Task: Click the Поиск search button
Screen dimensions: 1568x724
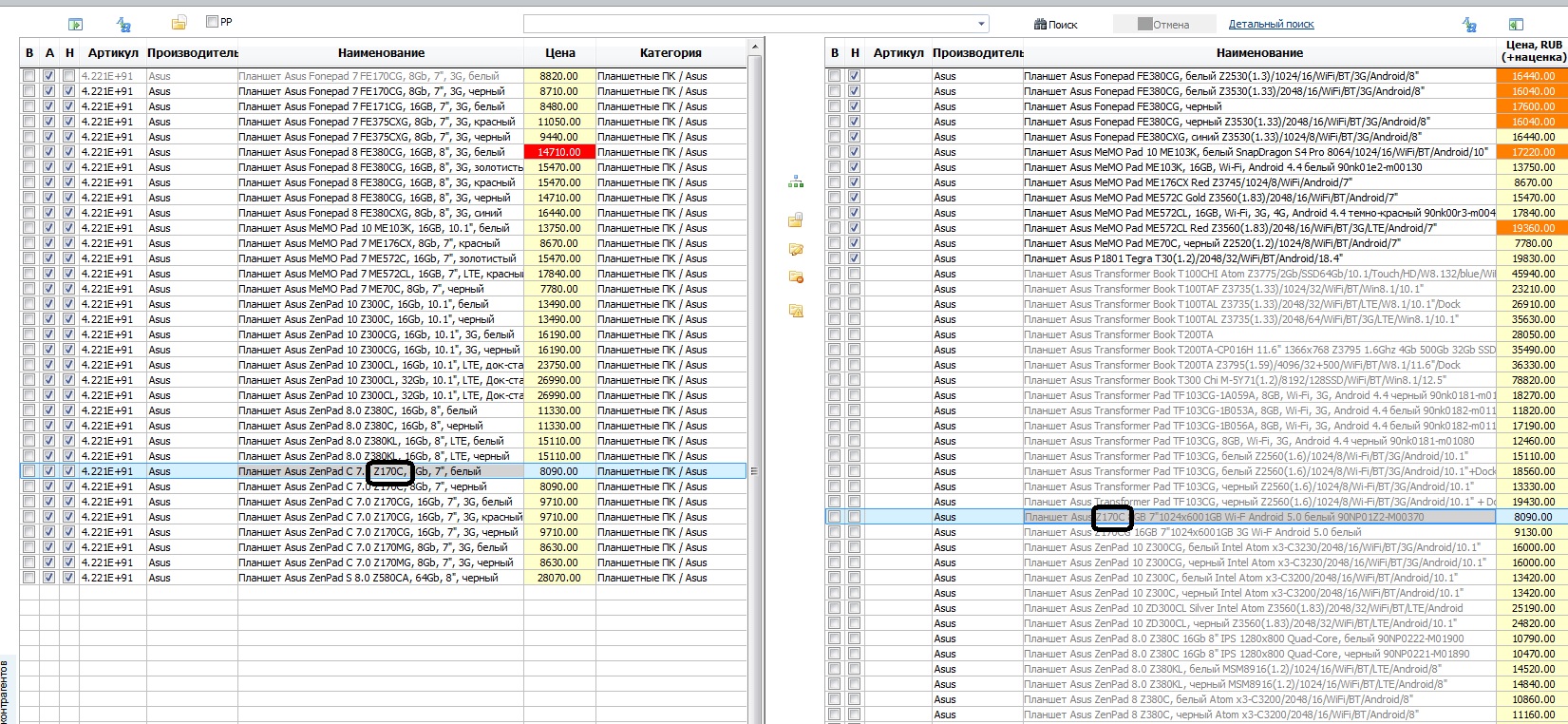Action: click(x=1056, y=25)
